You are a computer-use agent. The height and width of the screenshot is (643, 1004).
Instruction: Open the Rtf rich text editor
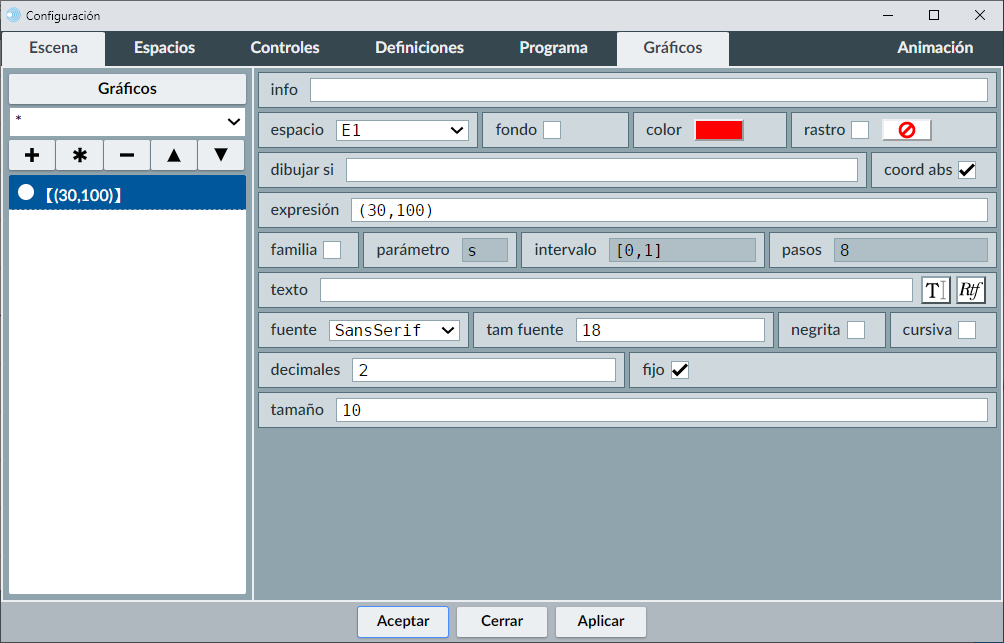[970, 290]
